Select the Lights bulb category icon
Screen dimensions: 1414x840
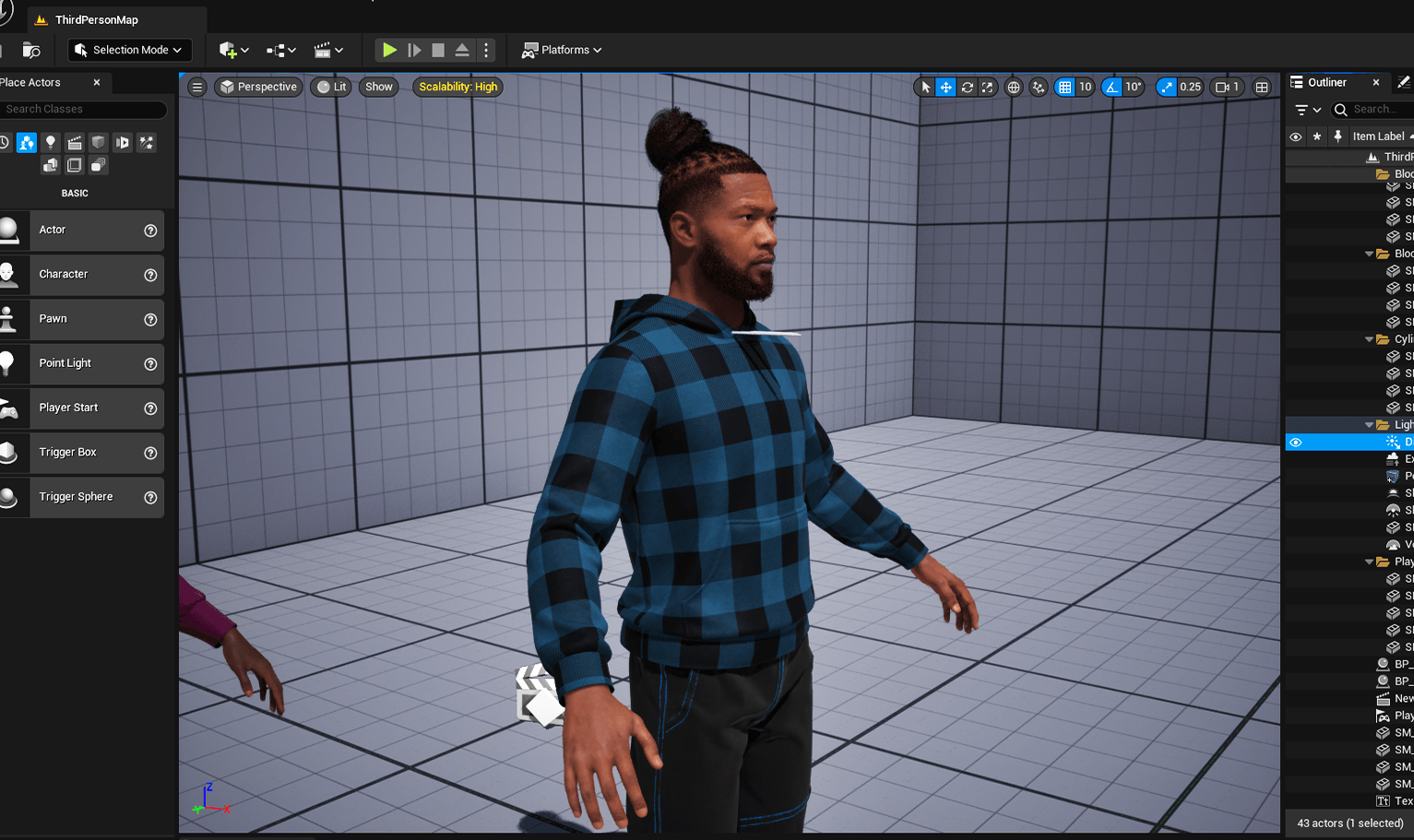click(x=51, y=142)
